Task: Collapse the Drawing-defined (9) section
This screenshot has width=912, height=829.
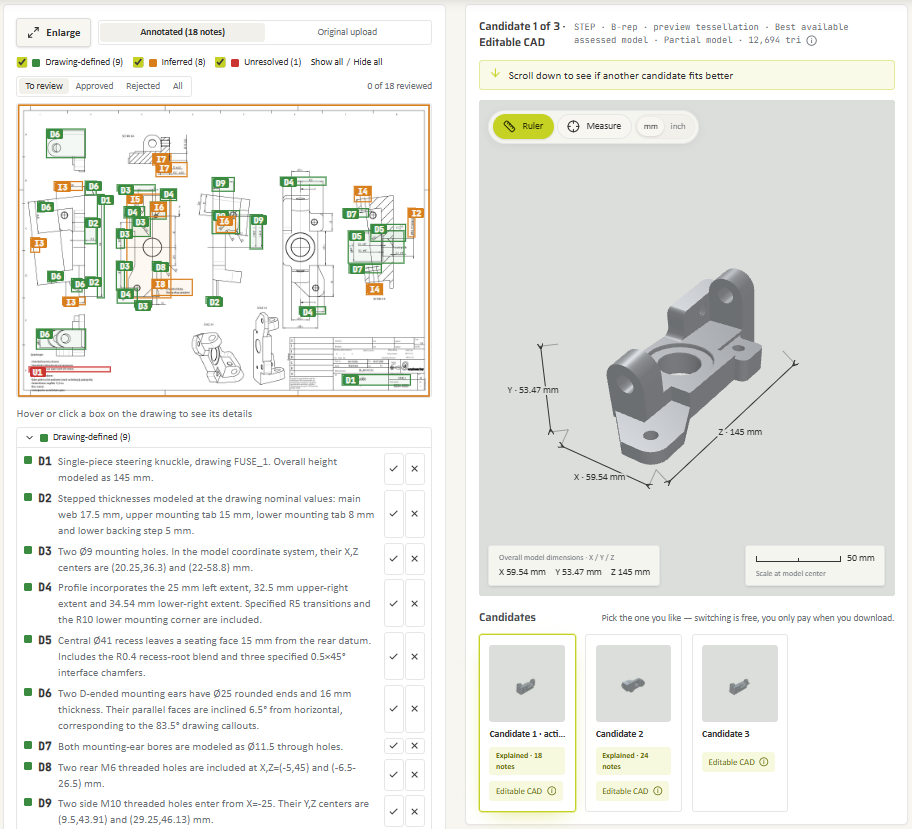Action: click(29, 437)
